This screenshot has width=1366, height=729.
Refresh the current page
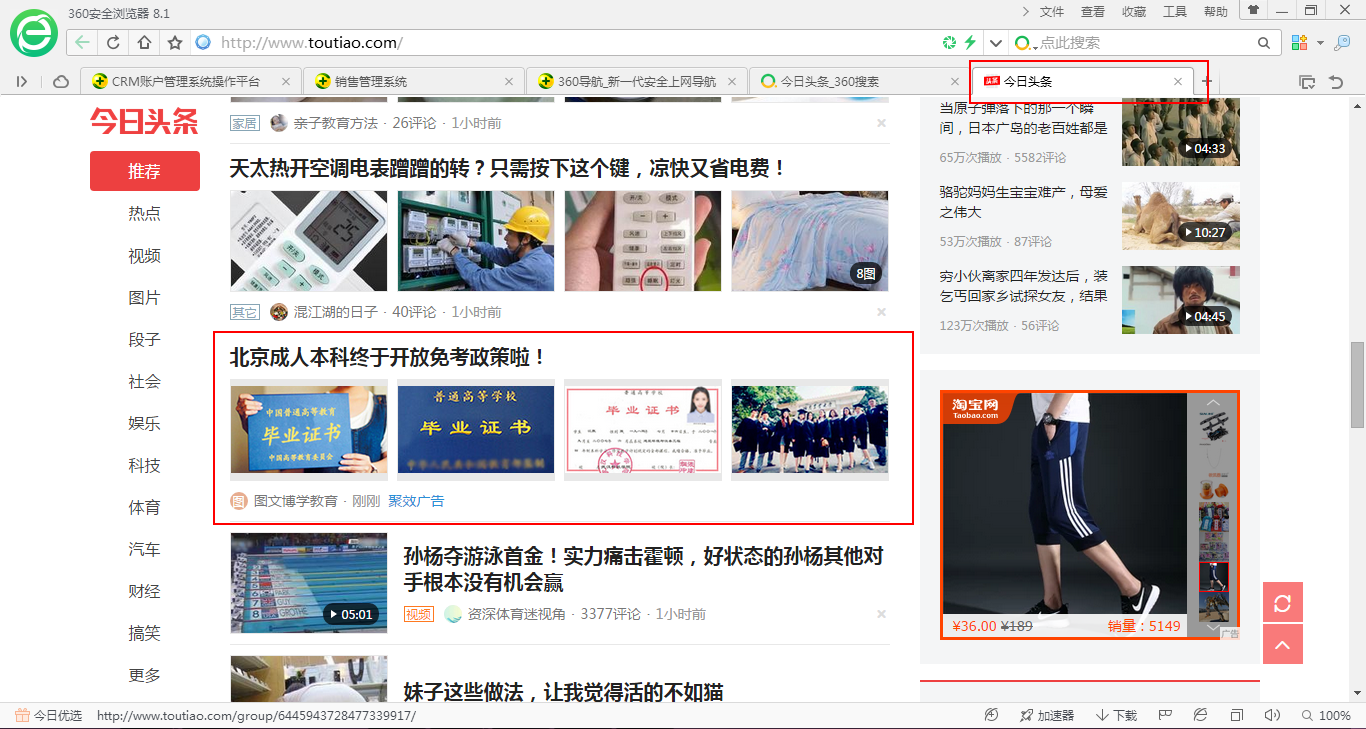click(x=112, y=42)
